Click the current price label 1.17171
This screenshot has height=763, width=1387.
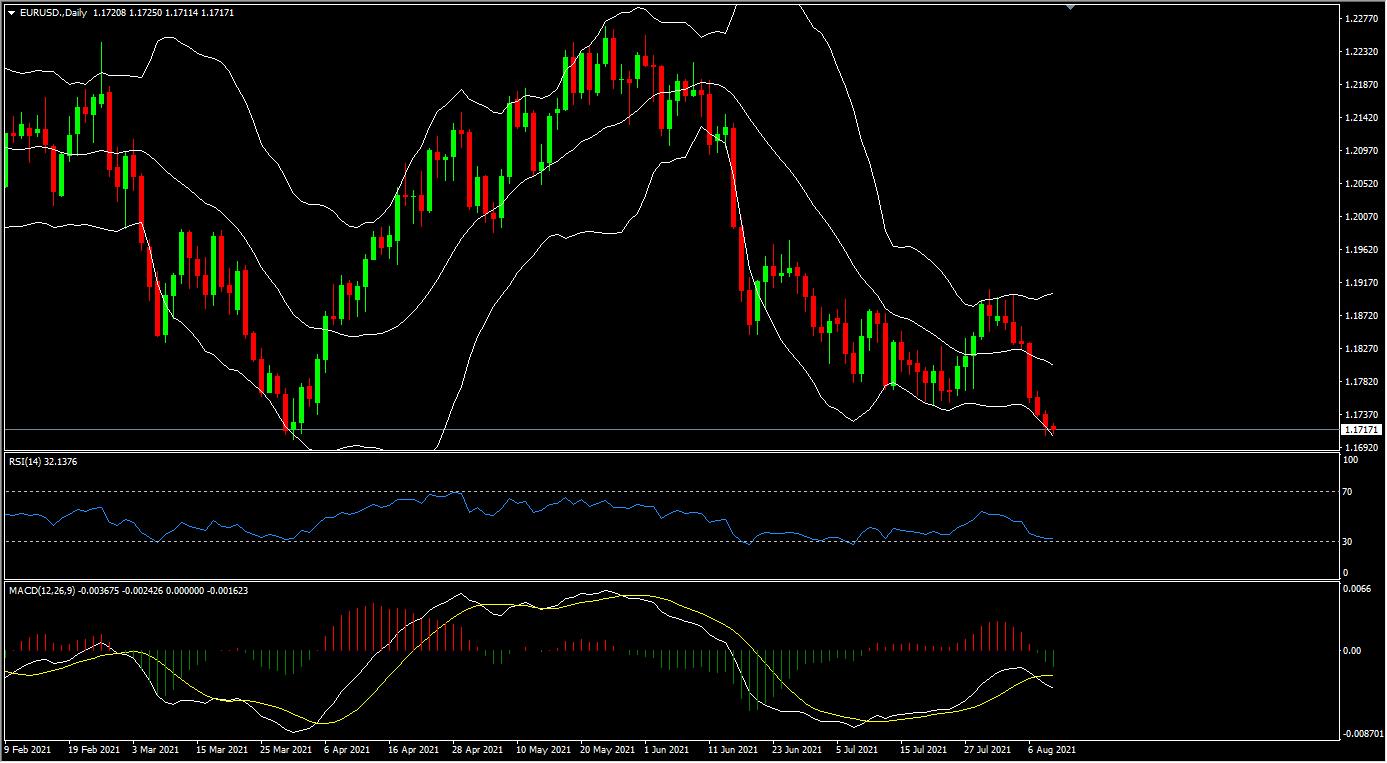1363,430
